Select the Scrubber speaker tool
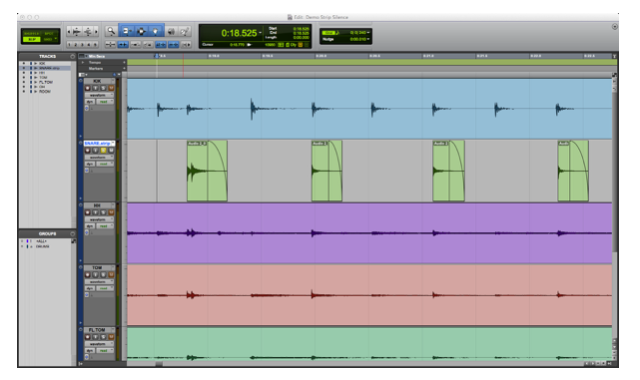This screenshot has height=380, width=640. tap(171, 31)
